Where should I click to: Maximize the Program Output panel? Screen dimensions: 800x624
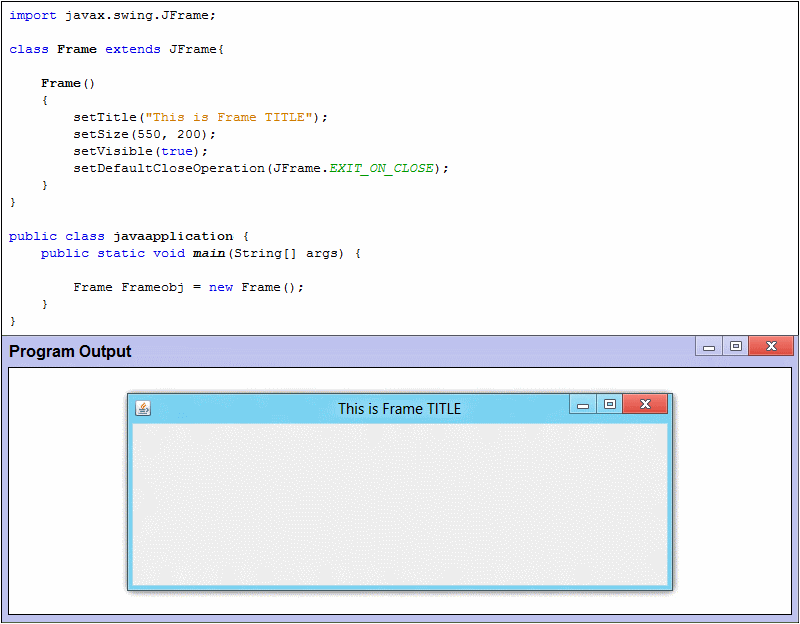[x=736, y=346]
